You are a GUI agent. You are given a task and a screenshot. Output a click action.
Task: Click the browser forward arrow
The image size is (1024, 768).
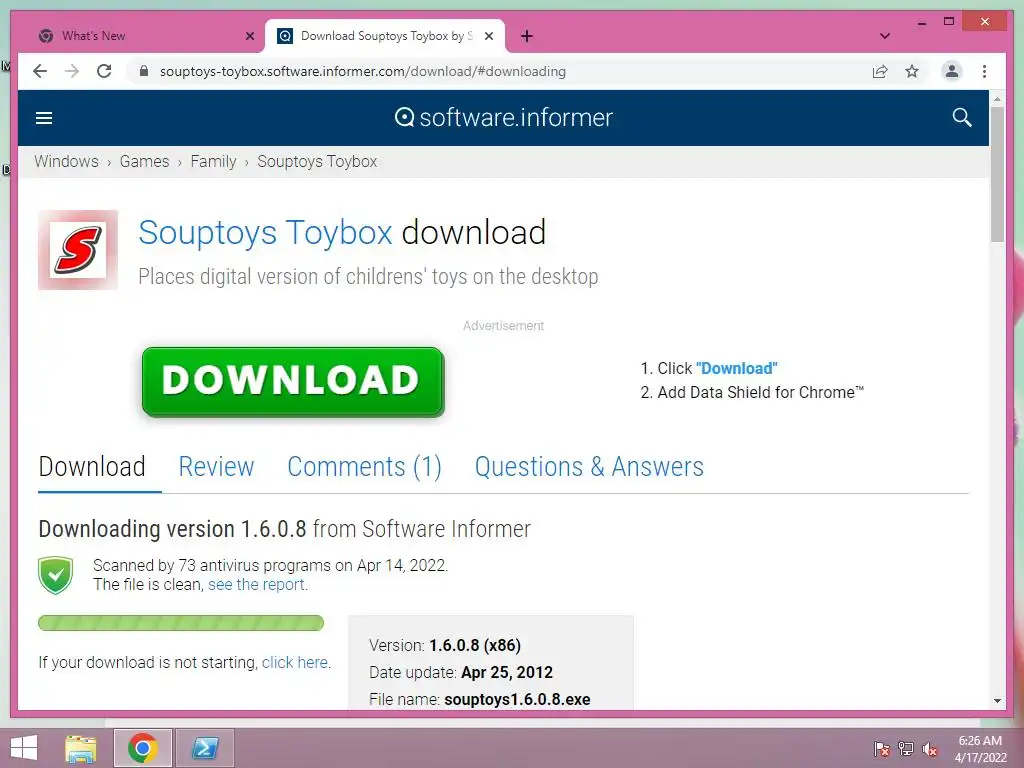click(x=72, y=71)
